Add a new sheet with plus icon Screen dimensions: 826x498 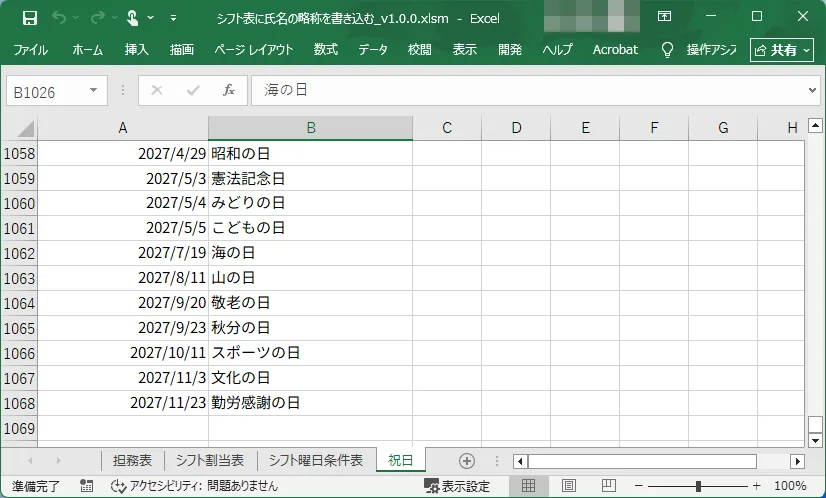click(x=467, y=461)
